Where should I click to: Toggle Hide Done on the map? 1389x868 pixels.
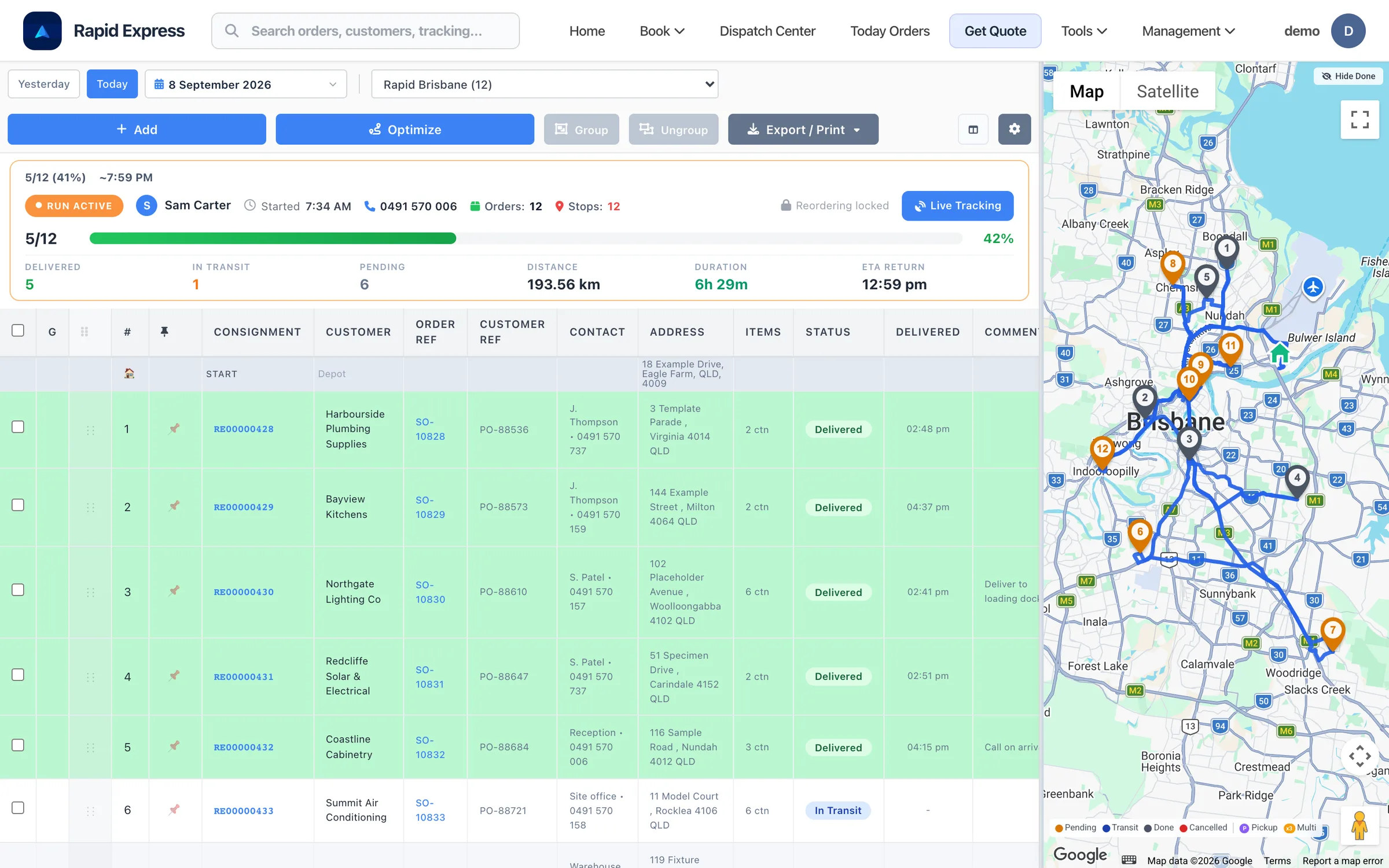point(1348,76)
